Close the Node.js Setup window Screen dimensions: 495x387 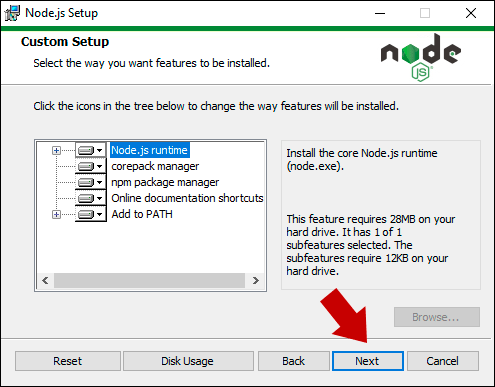[471, 13]
